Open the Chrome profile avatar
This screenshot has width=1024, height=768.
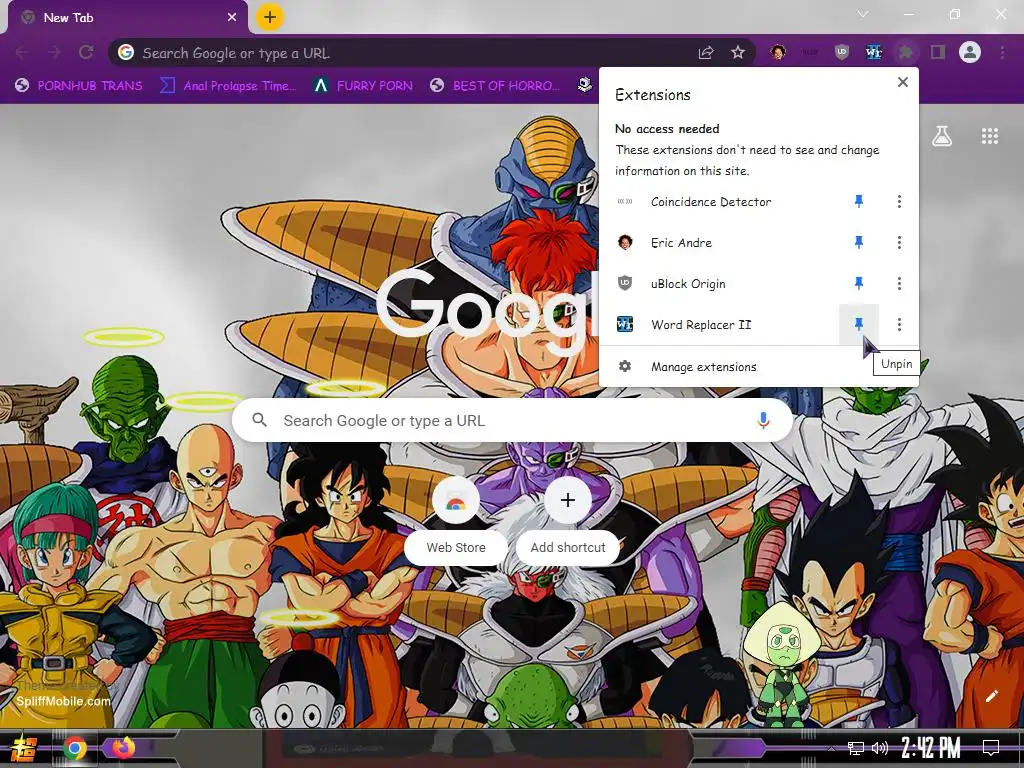[x=970, y=52]
